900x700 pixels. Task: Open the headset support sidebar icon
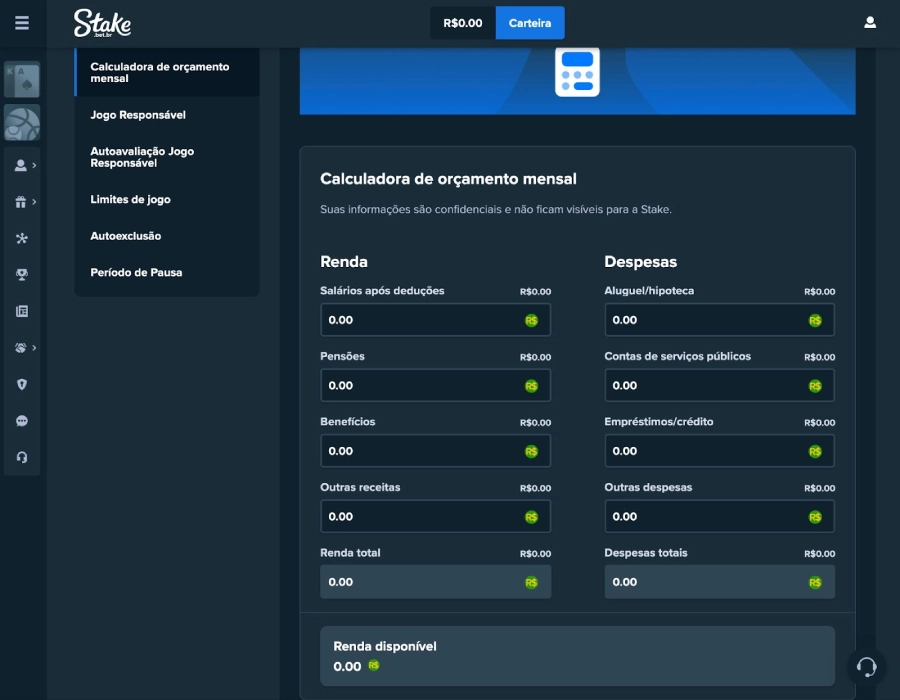(22, 457)
